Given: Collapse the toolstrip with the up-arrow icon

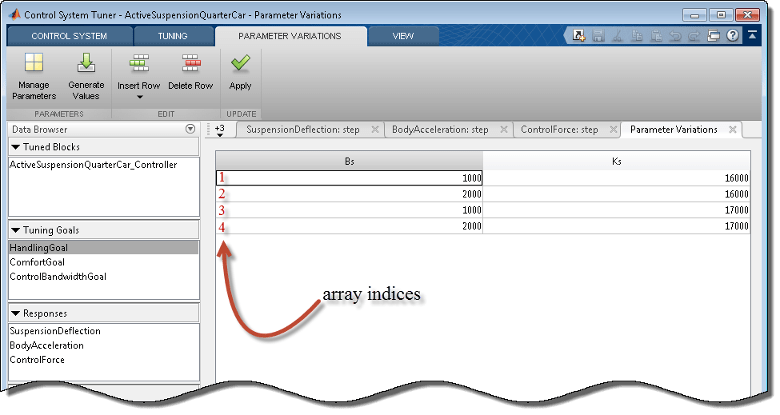Looking at the screenshot, I should coord(752,35).
